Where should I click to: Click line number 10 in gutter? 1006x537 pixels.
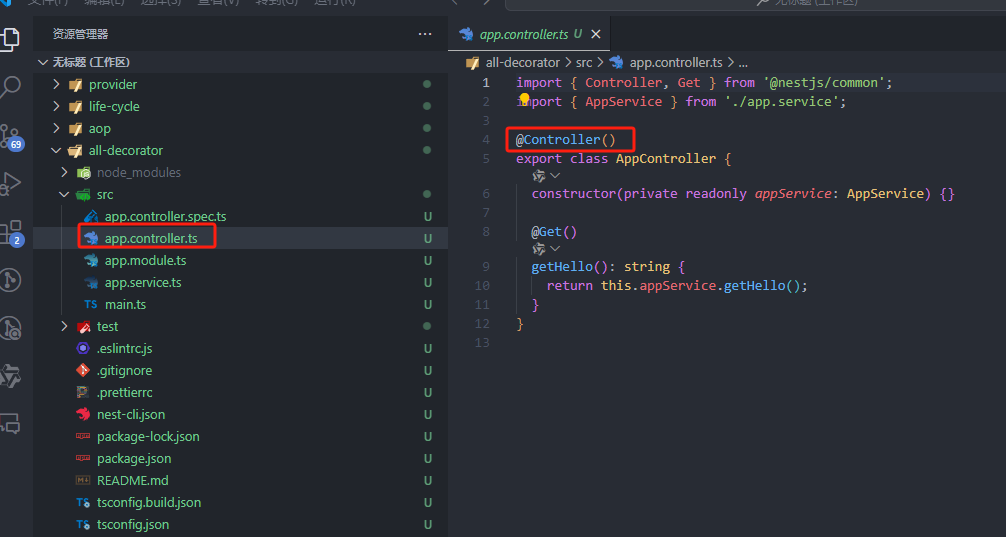pyautogui.click(x=482, y=286)
